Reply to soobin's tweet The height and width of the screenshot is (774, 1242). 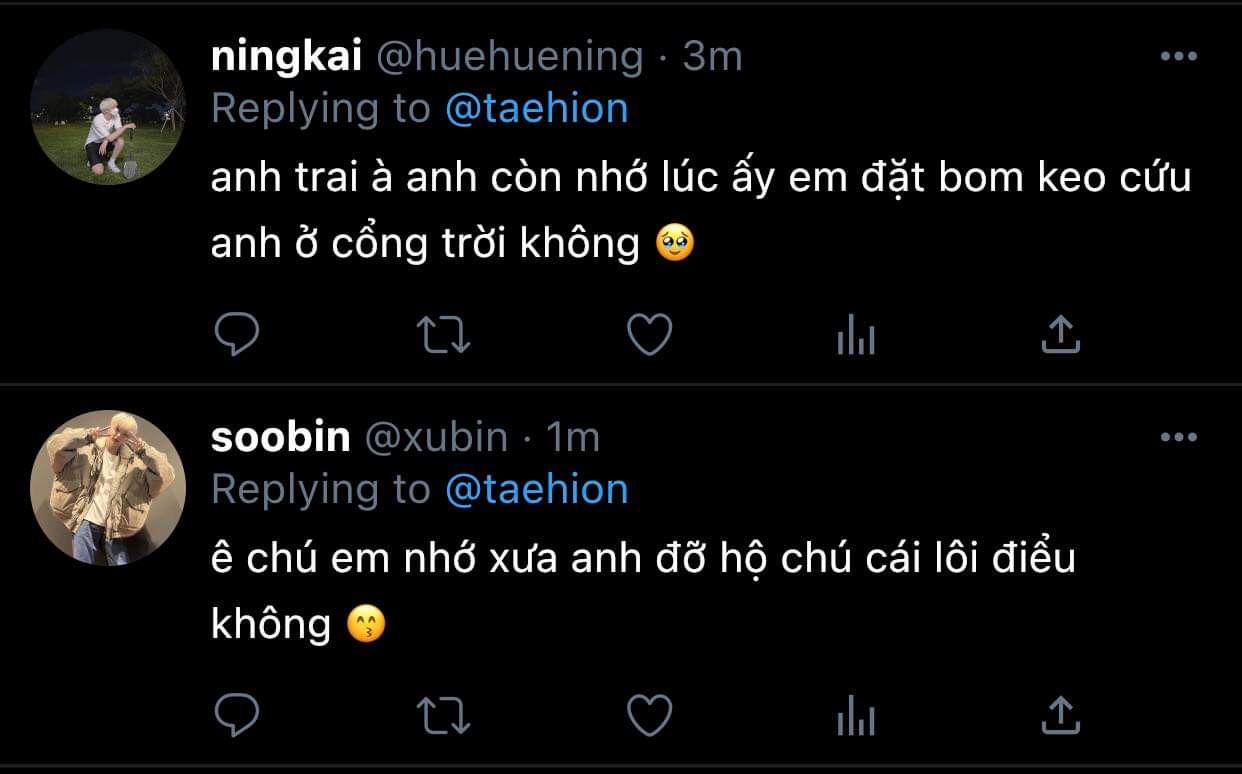pyautogui.click(x=237, y=715)
